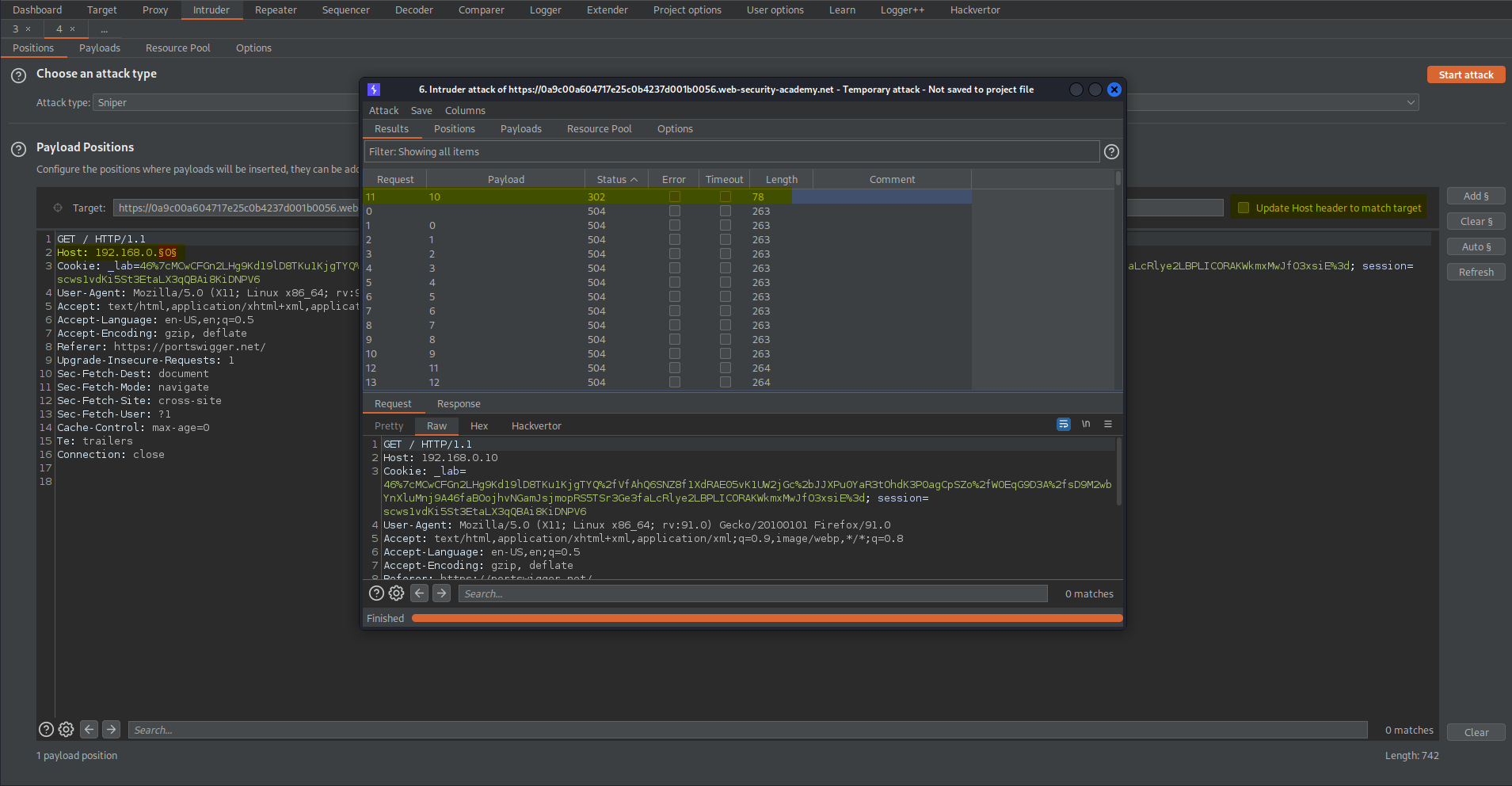
Task: Switch to Repeater tab
Action: [x=276, y=10]
